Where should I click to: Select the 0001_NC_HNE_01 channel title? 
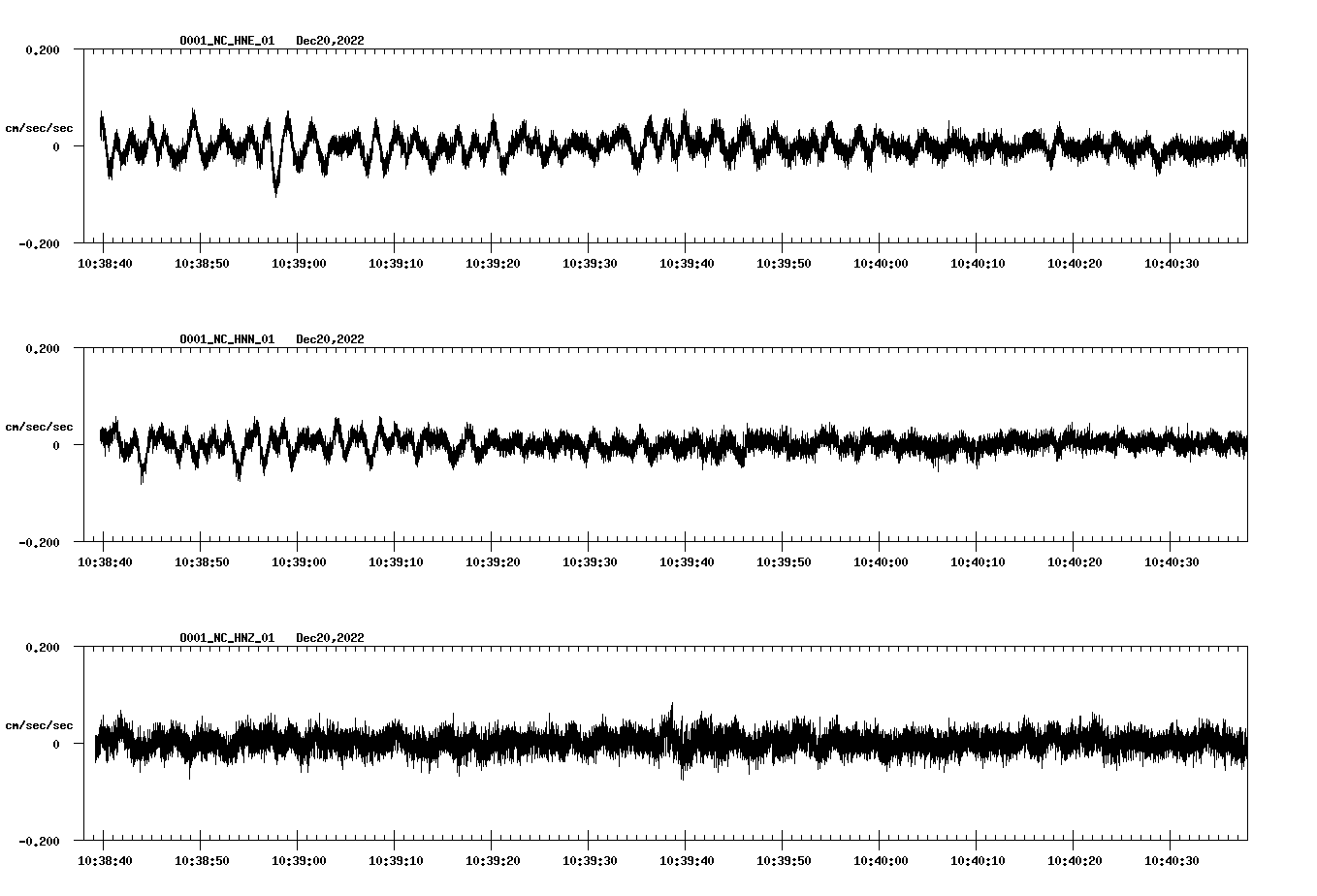[227, 41]
